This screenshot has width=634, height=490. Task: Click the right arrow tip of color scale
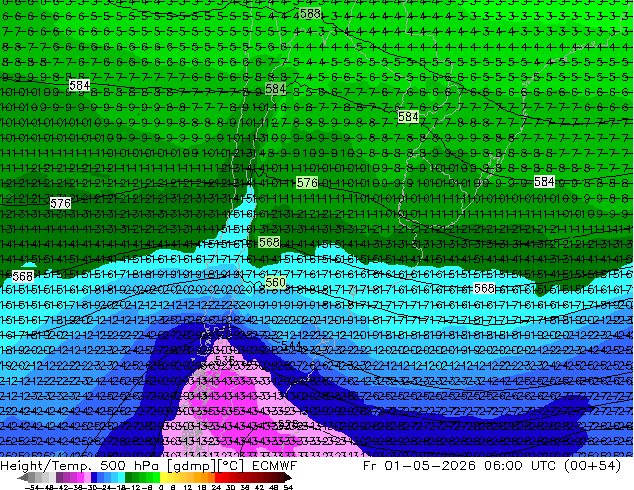click(x=290, y=477)
